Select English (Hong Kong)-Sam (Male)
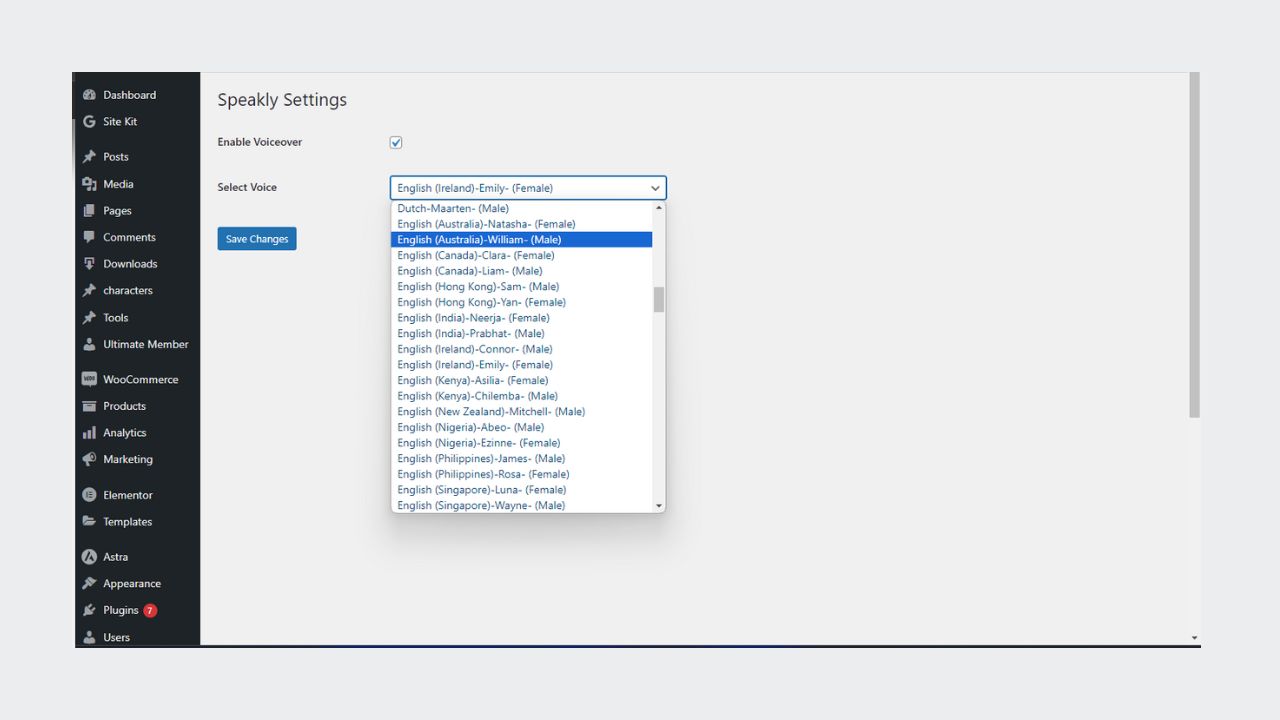 coord(521,287)
